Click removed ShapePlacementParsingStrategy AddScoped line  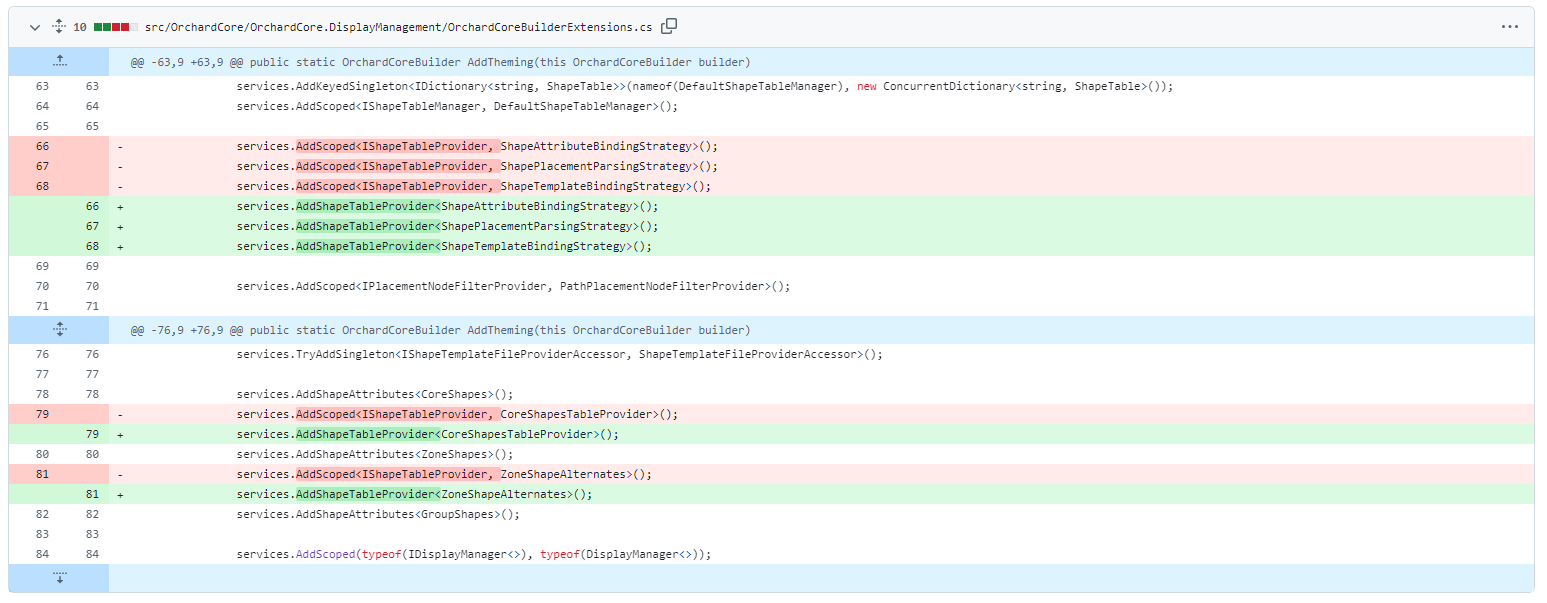(x=477, y=166)
